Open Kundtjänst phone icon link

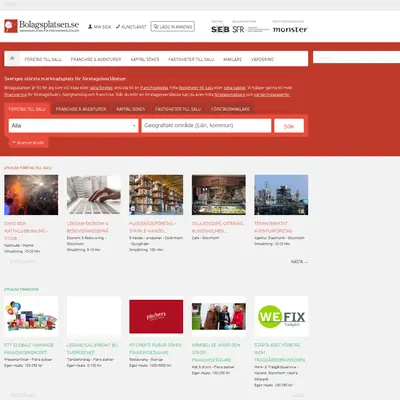point(131,27)
